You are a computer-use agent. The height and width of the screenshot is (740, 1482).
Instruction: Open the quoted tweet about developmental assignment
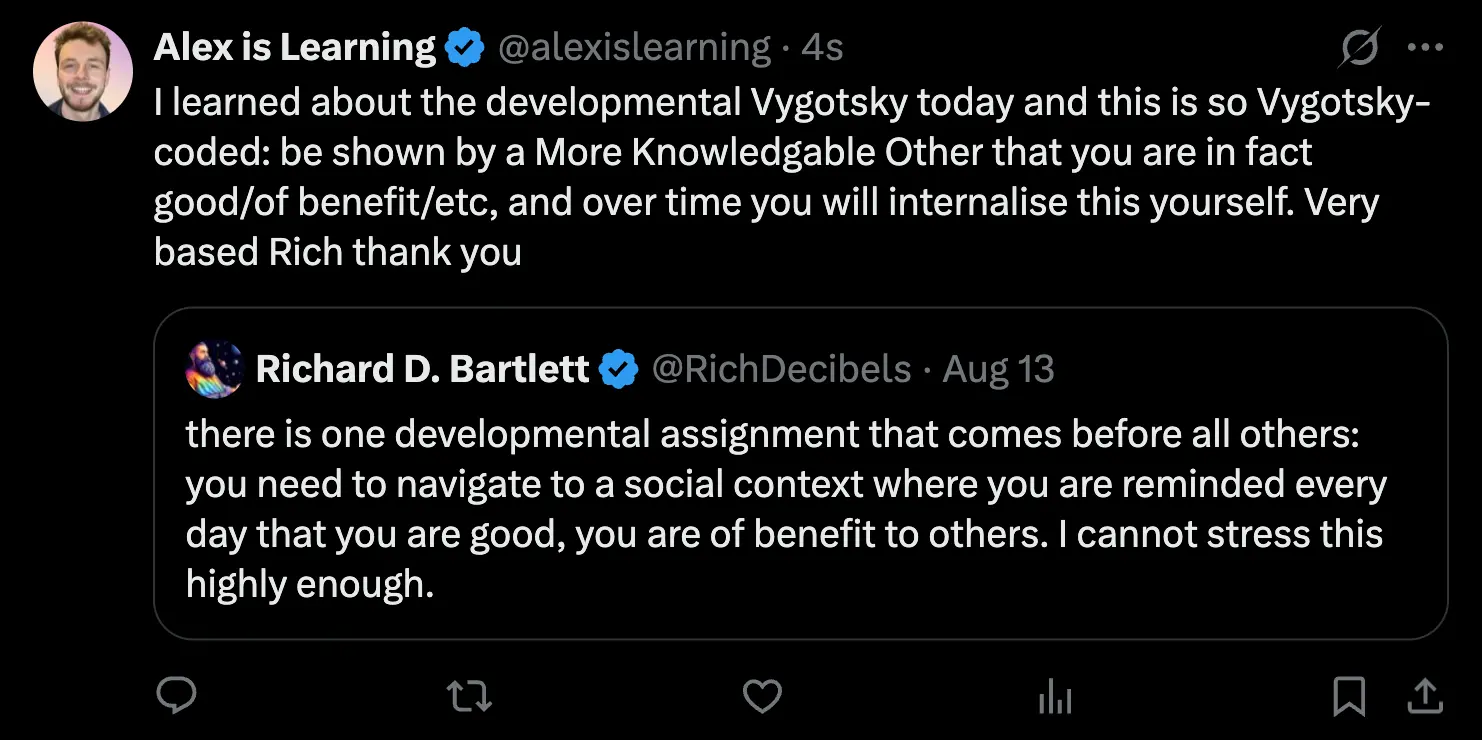click(786, 508)
